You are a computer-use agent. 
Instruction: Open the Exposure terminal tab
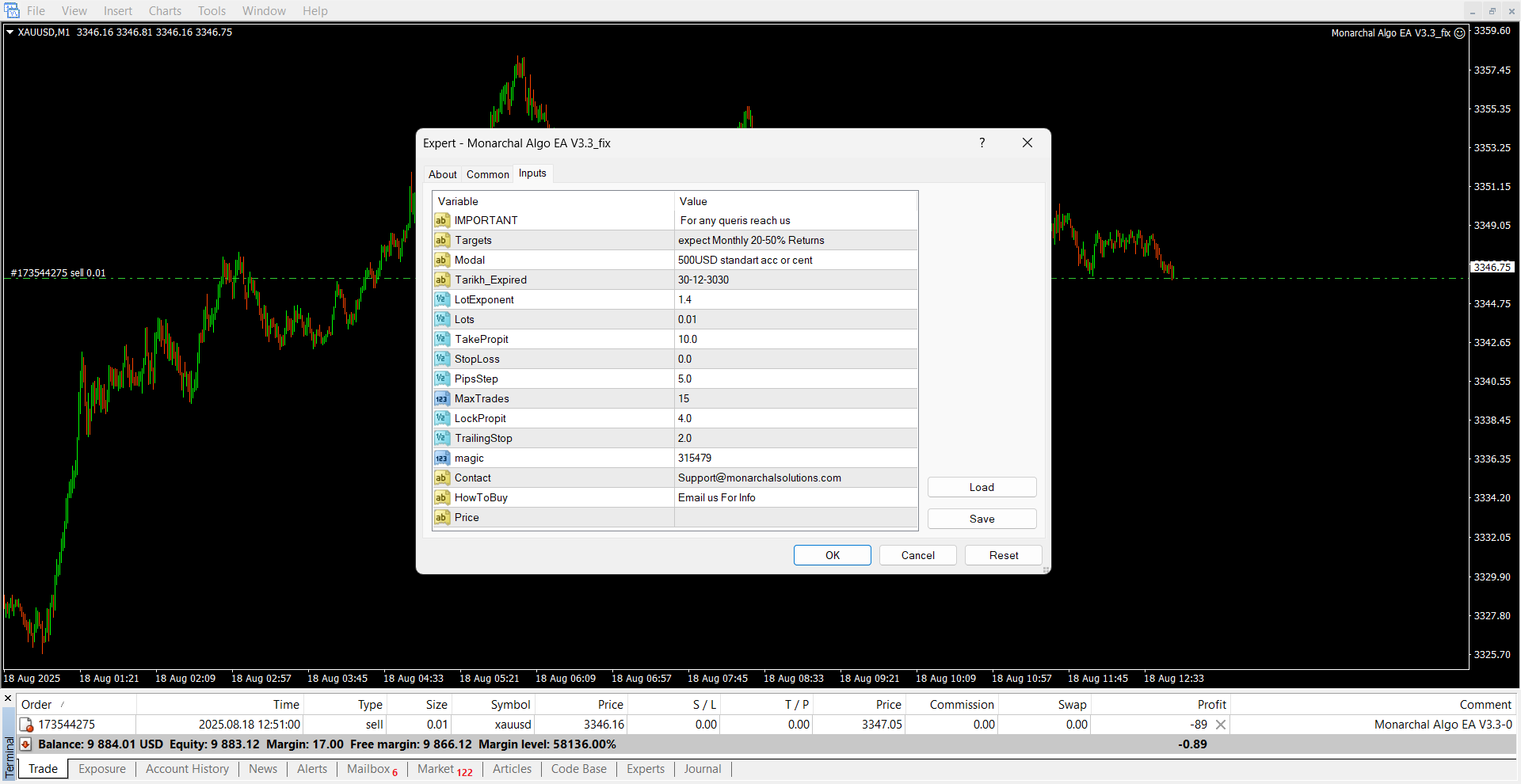click(x=102, y=769)
